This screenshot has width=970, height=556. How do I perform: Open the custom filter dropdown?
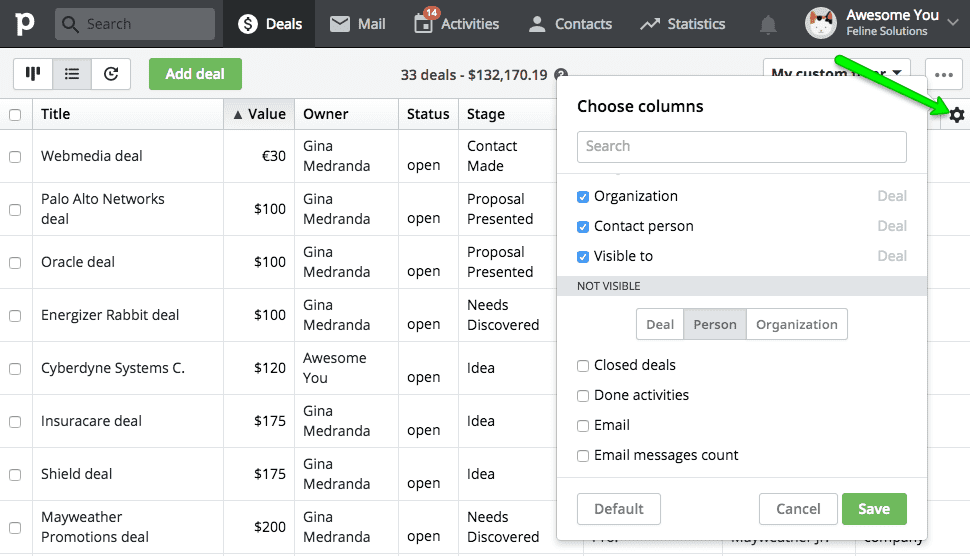point(836,74)
